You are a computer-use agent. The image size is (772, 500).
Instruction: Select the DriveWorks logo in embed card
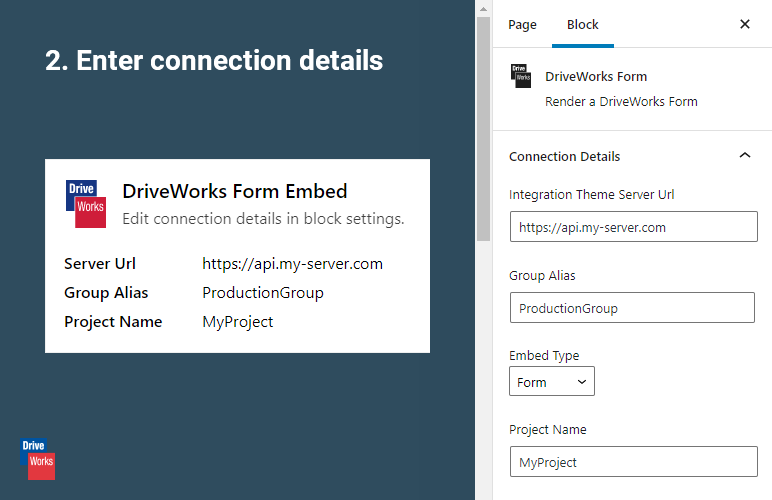pyautogui.click(x=86, y=204)
